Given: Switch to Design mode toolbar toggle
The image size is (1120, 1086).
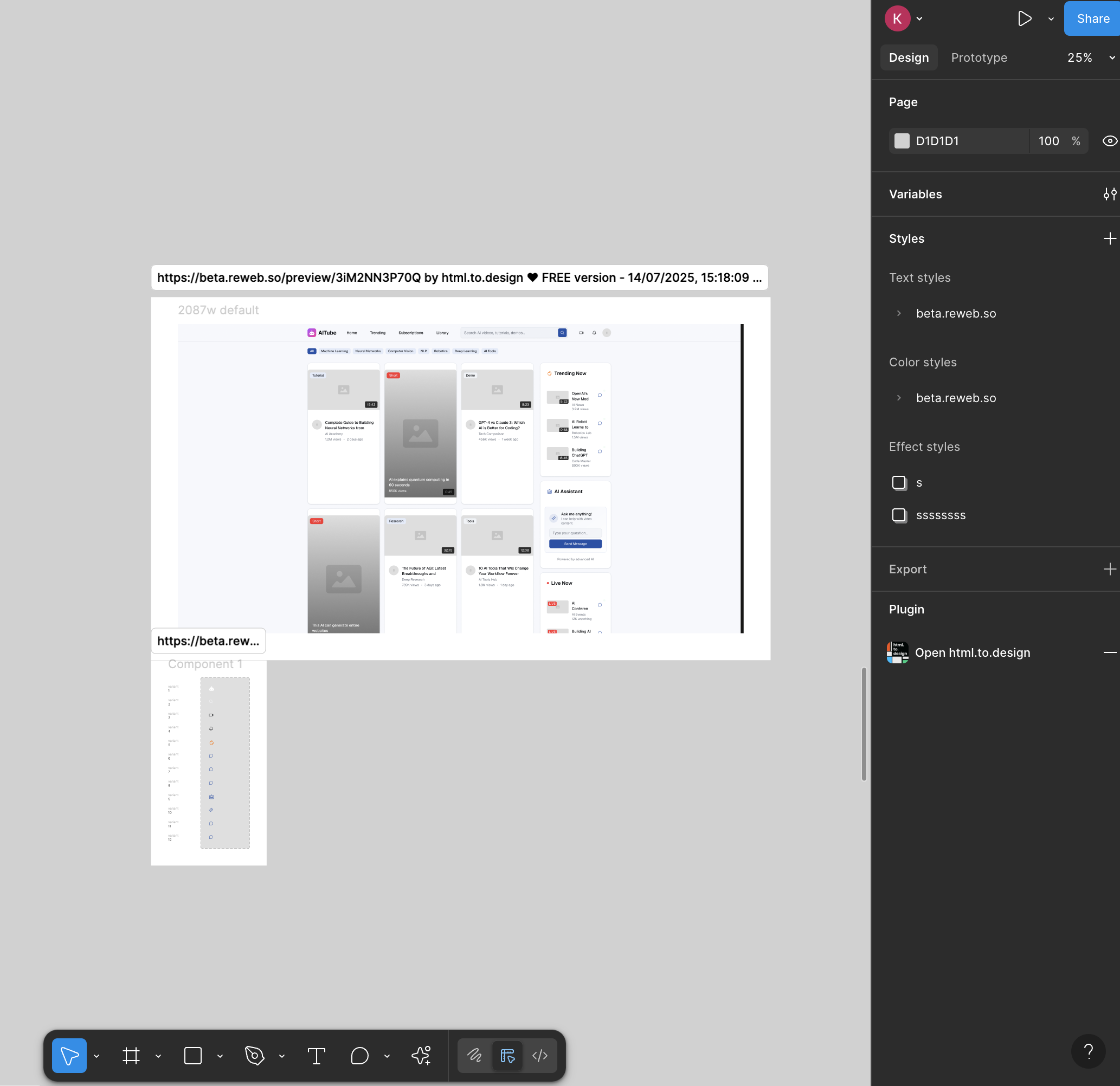Looking at the screenshot, I should point(507,1055).
